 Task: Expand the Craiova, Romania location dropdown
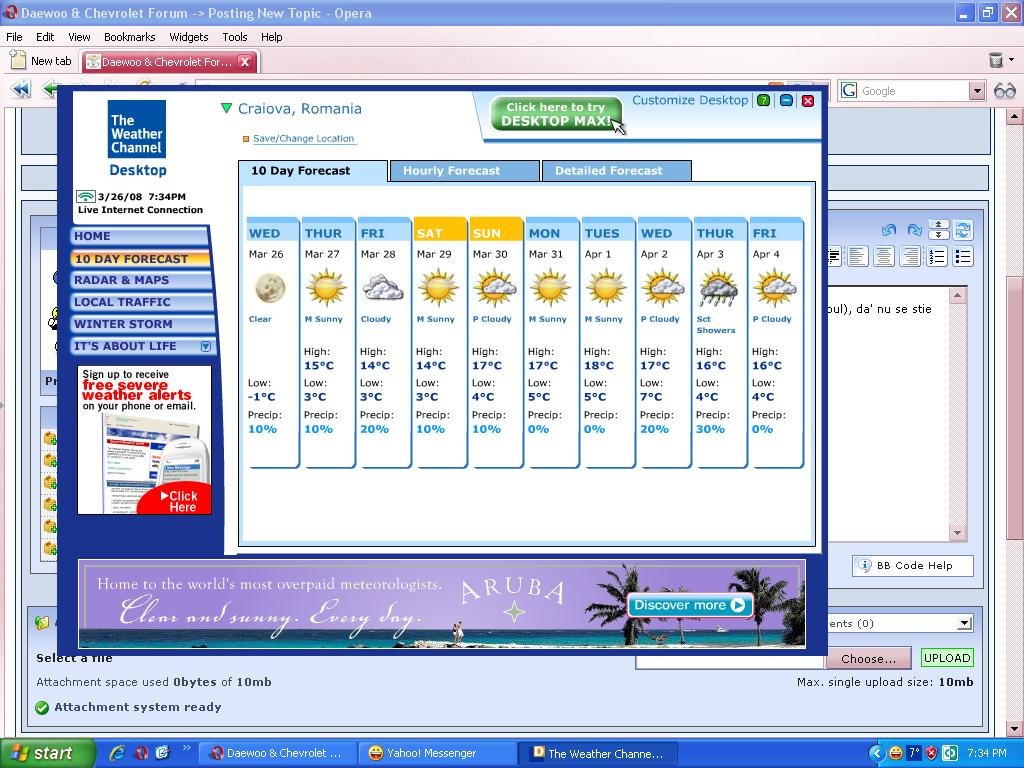(227, 108)
